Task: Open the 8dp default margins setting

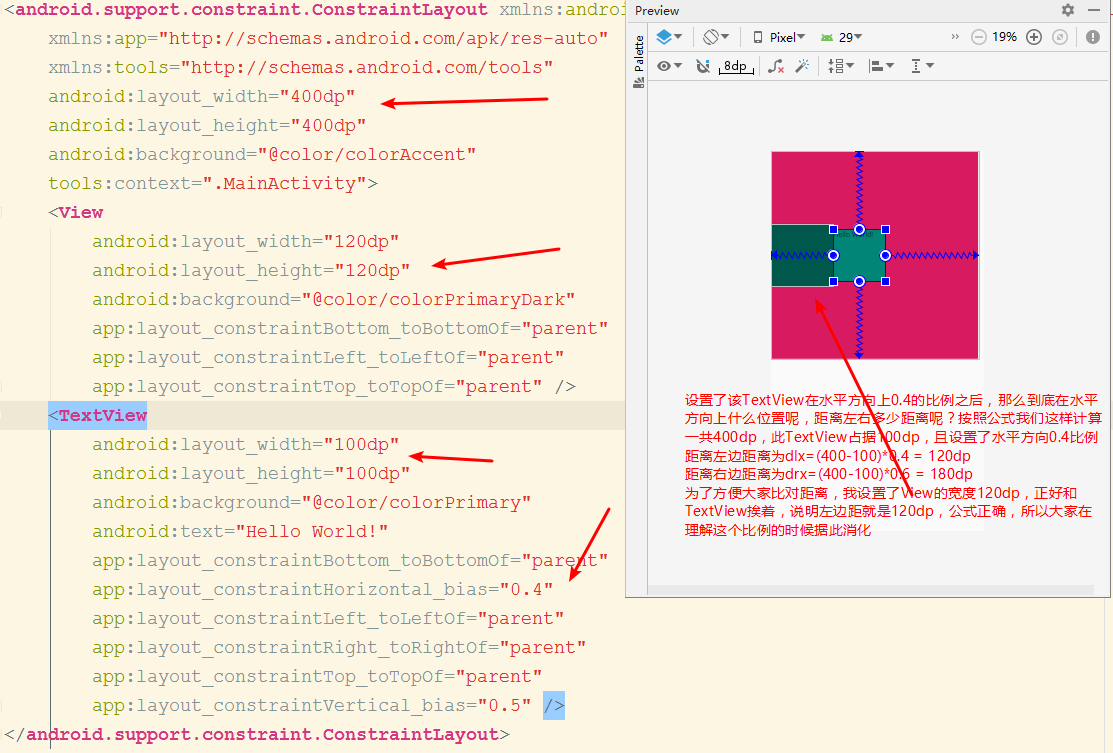Action: coord(735,66)
